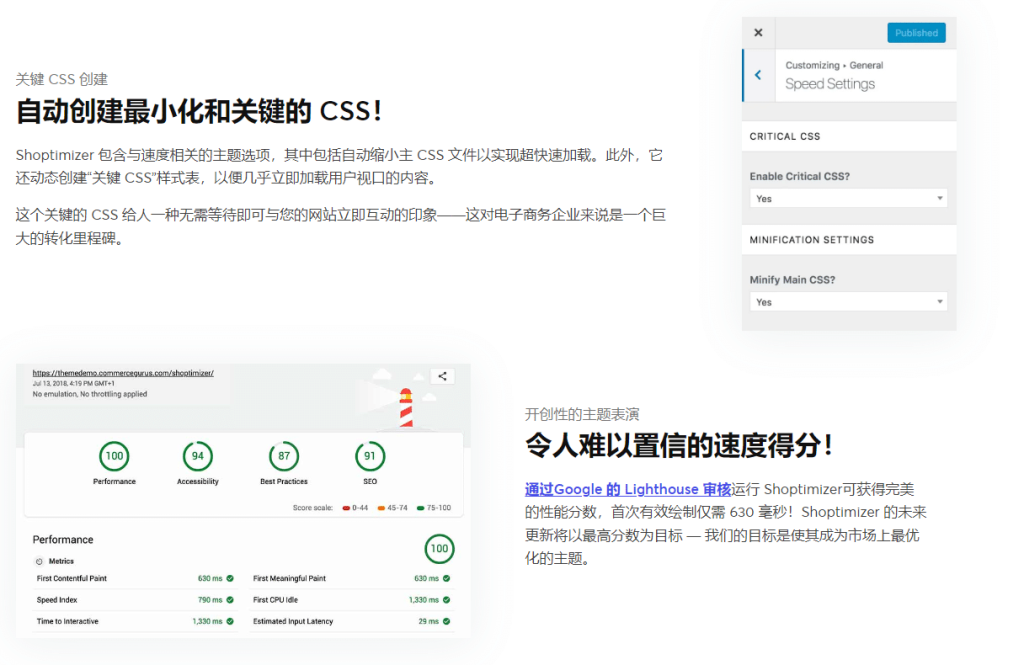The image size is (1024, 665).
Task: Click the 'Minify Main CSS?' label
Action: pyautogui.click(x=792, y=280)
